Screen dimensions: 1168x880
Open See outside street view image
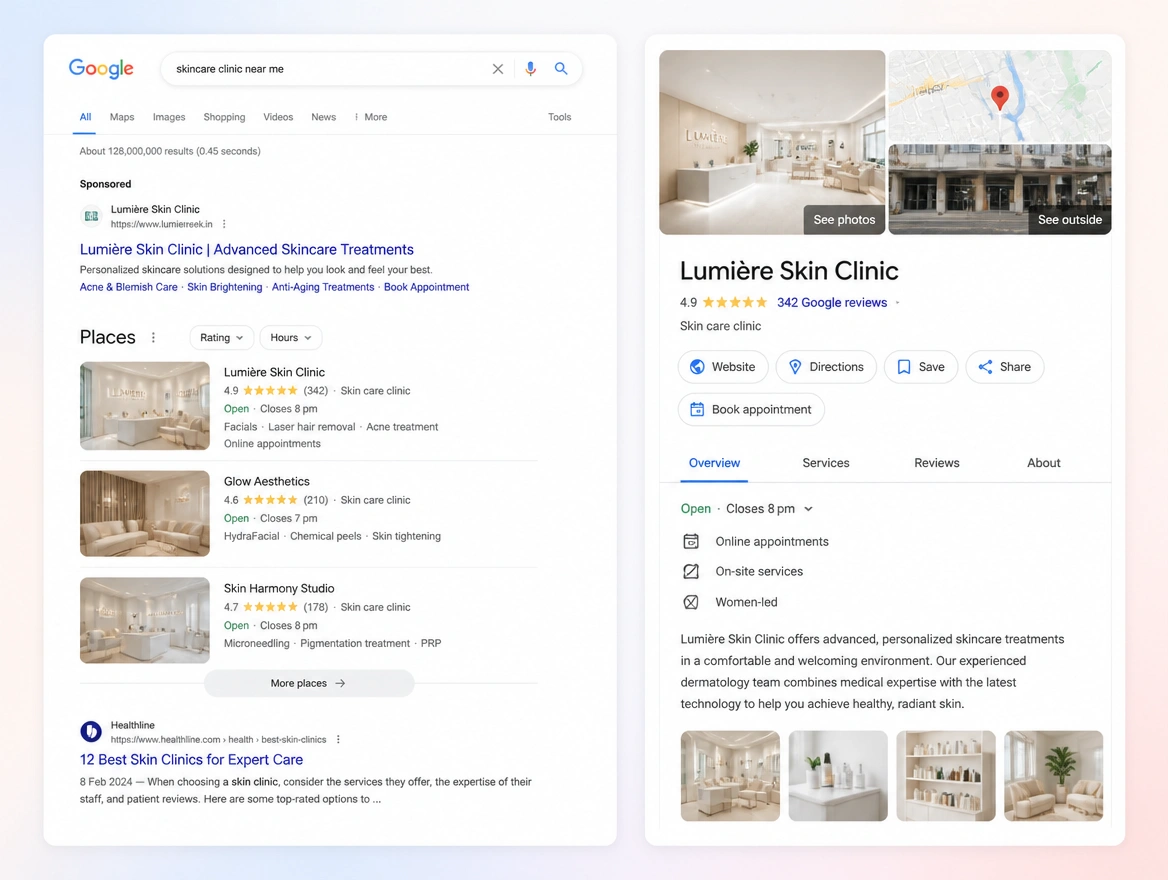pos(1070,220)
